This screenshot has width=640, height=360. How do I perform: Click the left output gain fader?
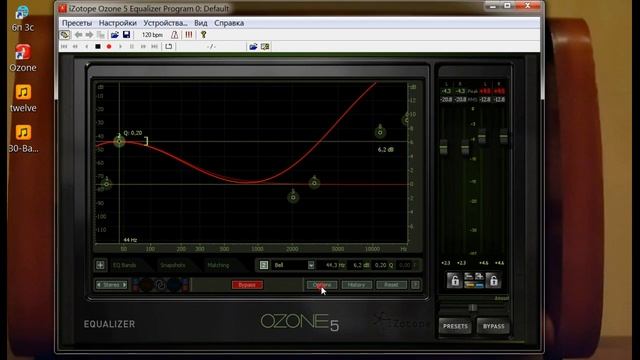coord(482,136)
